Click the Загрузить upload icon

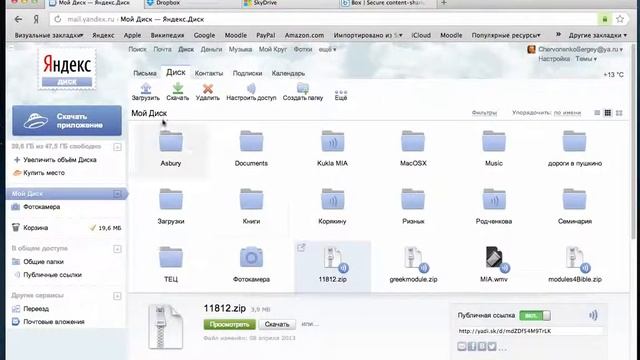coord(146,88)
